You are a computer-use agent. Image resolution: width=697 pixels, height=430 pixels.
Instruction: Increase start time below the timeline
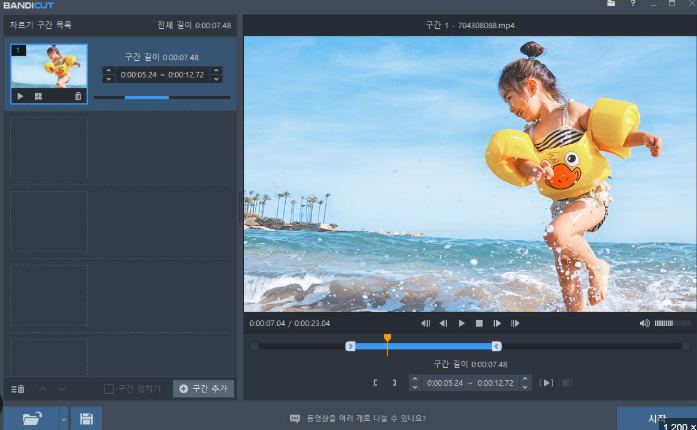(x=415, y=379)
